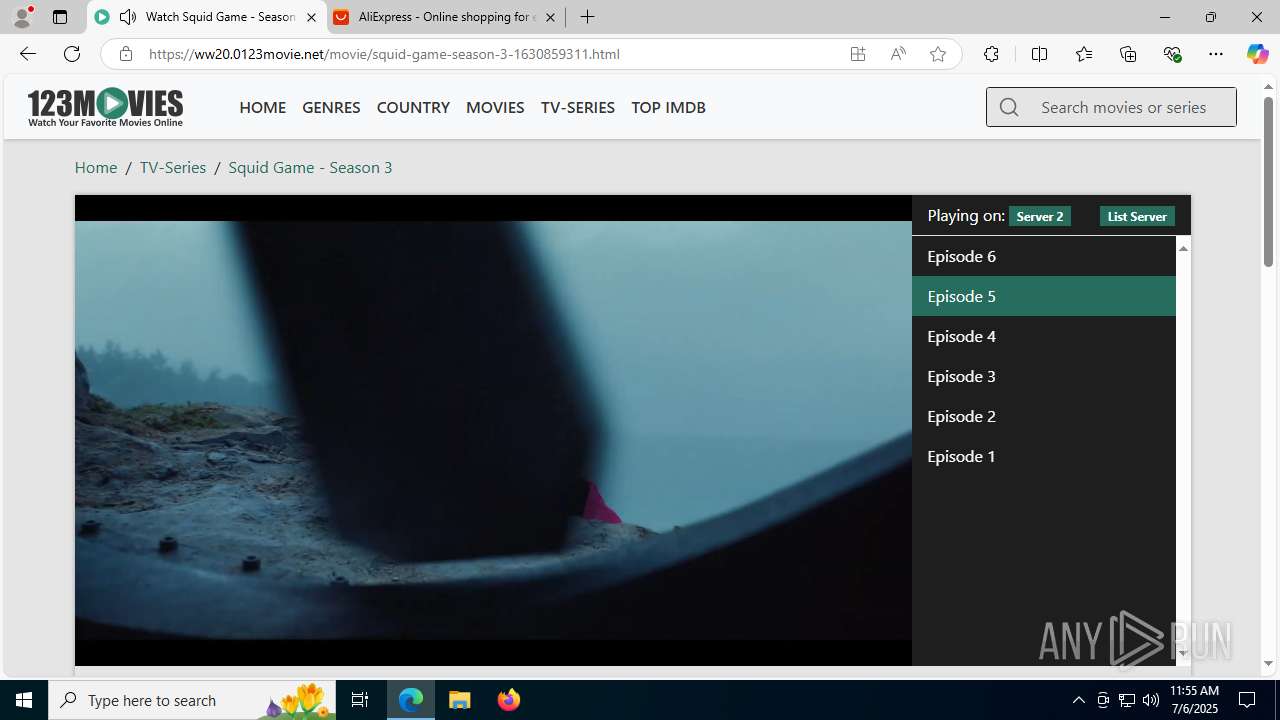
Task: Mute the Squid Game tab audio icon
Action: point(127,17)
